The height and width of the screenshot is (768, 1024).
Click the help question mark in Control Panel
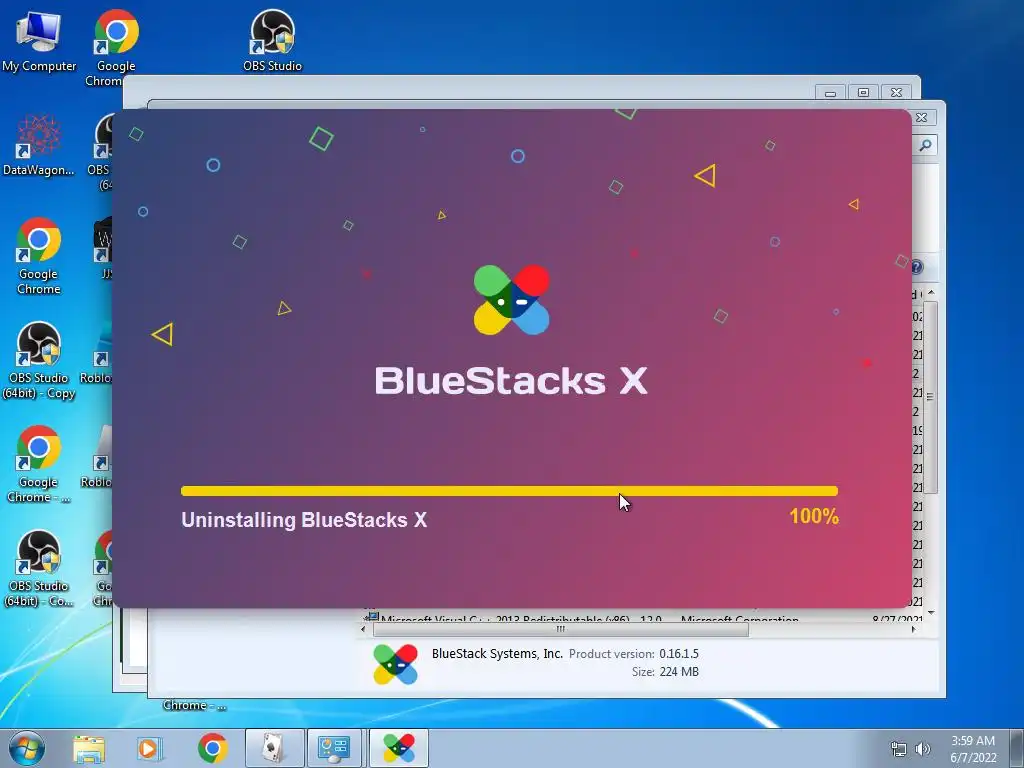[x=917, y=267]
